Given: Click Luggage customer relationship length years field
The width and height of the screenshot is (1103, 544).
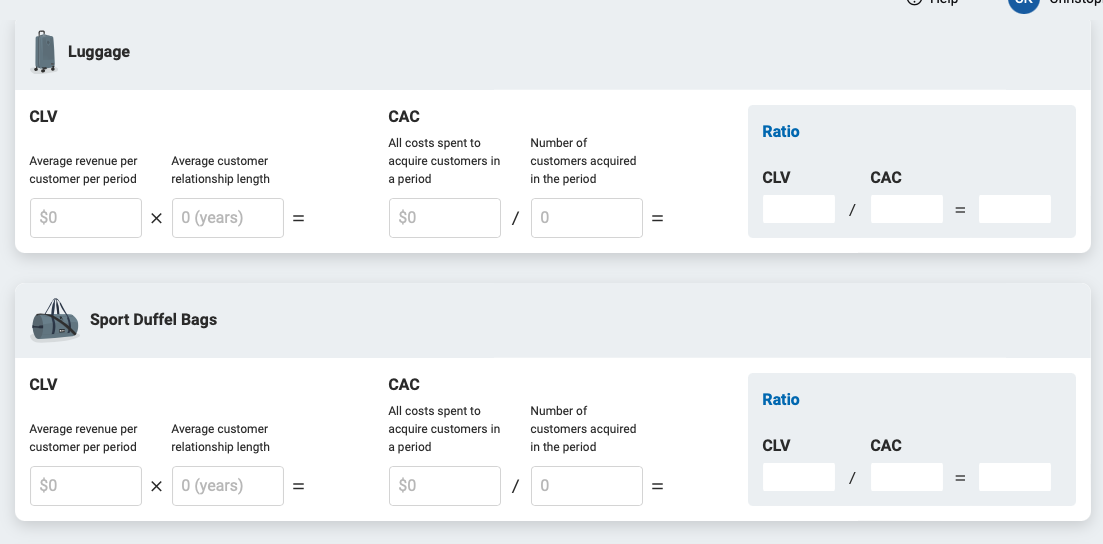Looking at the screenshot, I should click(x=228, y=218).
